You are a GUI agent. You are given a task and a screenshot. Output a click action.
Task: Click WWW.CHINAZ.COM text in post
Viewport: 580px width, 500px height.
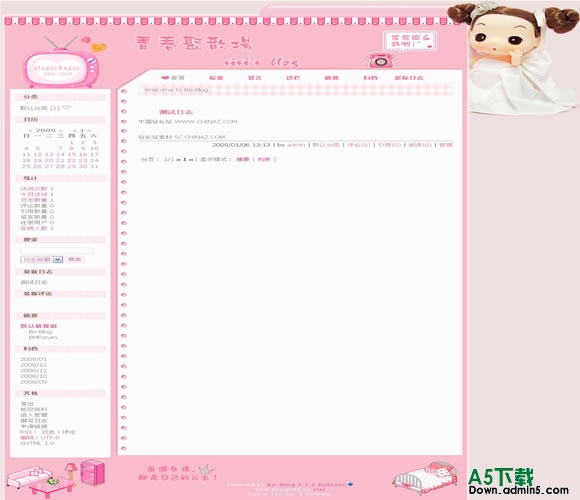pos(206,121)
